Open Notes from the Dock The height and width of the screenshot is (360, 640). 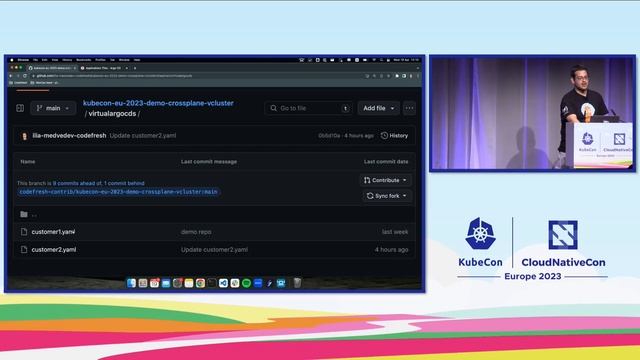(x=189, y=283)
